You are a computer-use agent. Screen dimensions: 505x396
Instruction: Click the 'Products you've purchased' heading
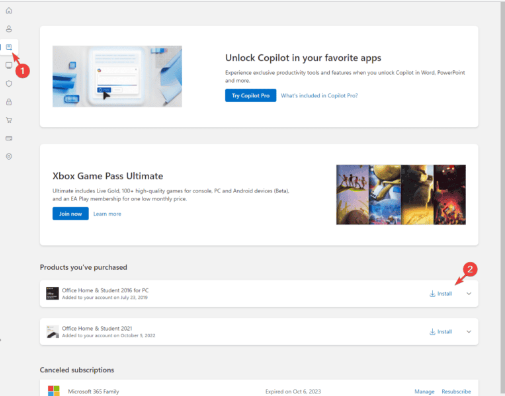[83, 267]
